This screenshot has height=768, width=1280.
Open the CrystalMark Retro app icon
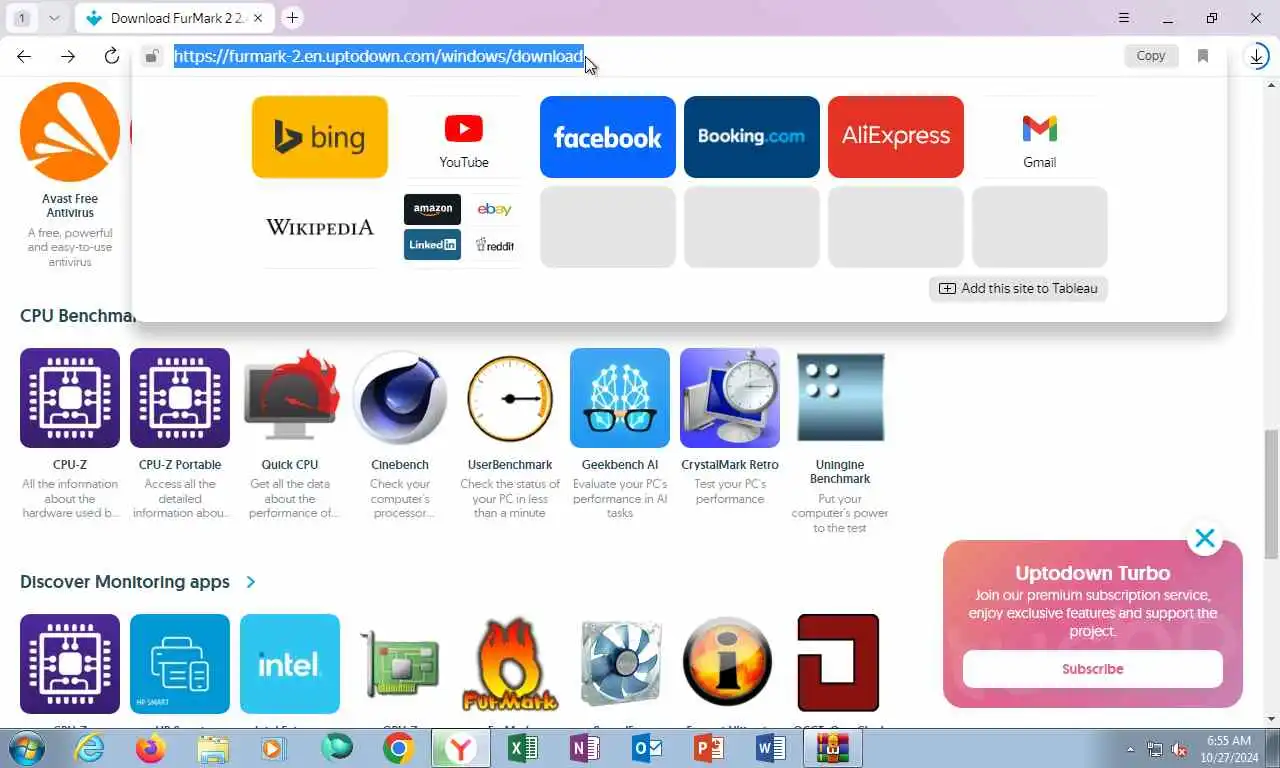[x=730, y=398]
